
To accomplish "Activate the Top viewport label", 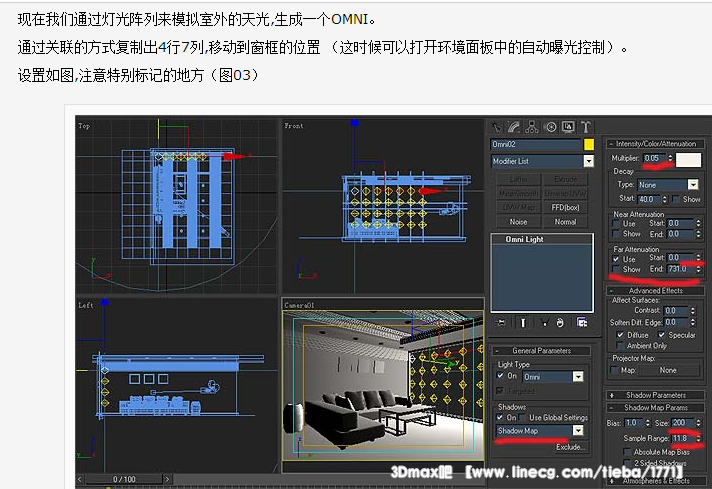I will (x=84, y=126).
